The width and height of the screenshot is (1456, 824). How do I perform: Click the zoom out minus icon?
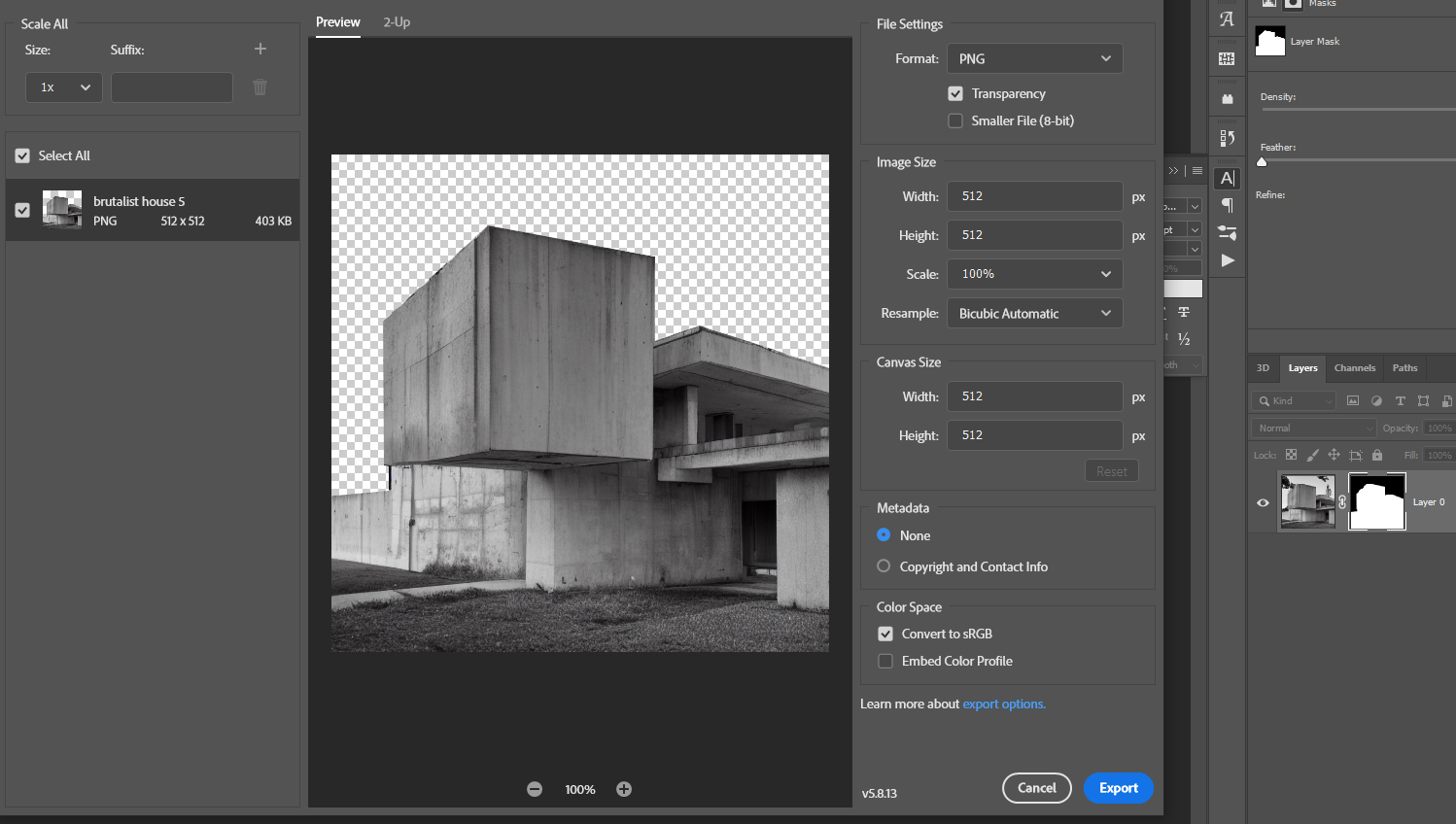[535, 789]
